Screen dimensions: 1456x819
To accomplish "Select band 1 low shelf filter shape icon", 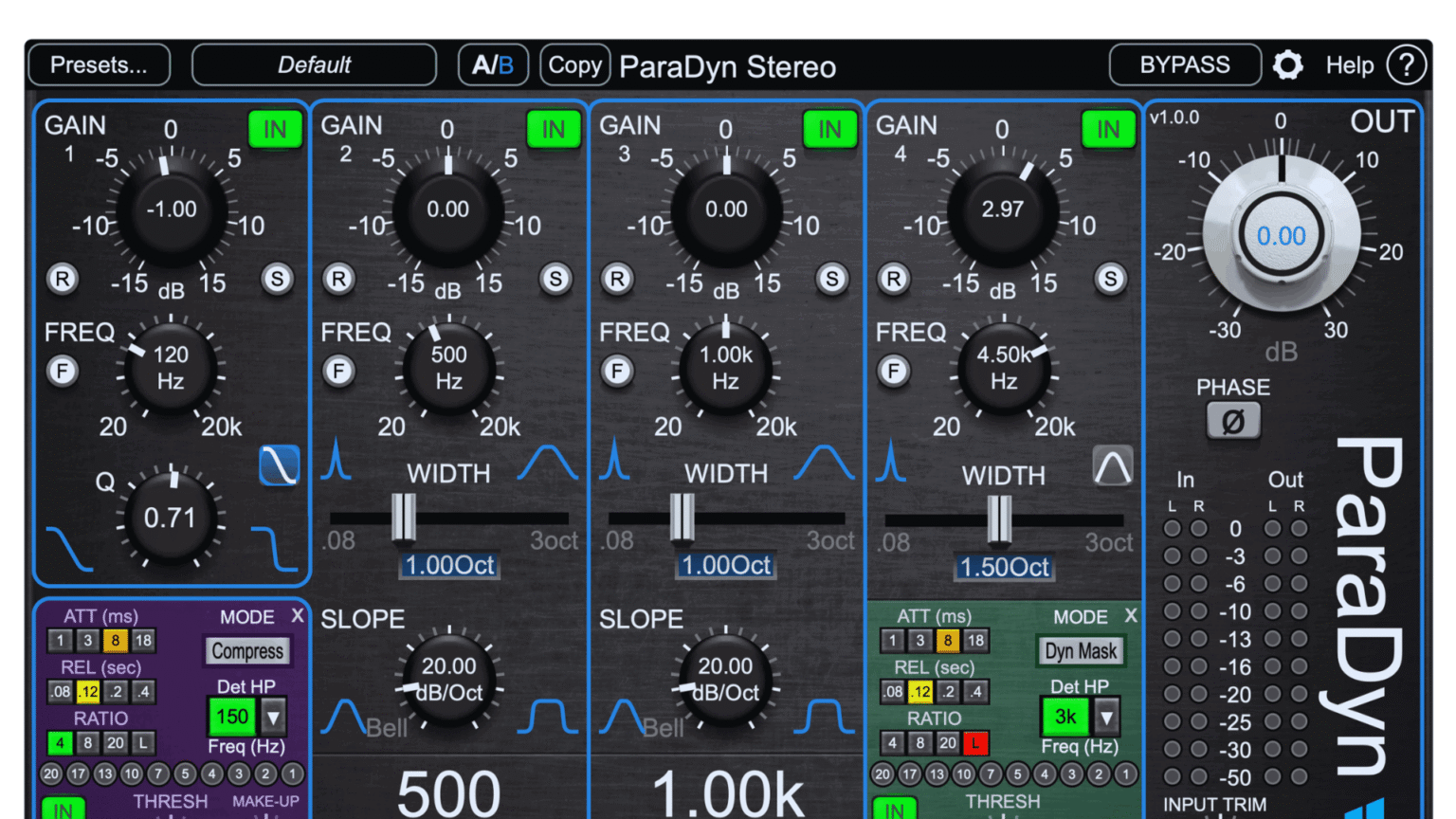I will (x=69, y=548).
